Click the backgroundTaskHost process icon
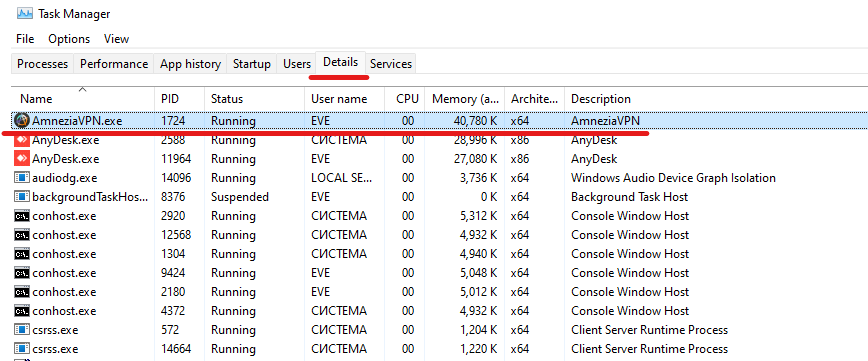The width and height of the screenshot is (868, 361). pyautogui.click(x=22, y=197)
